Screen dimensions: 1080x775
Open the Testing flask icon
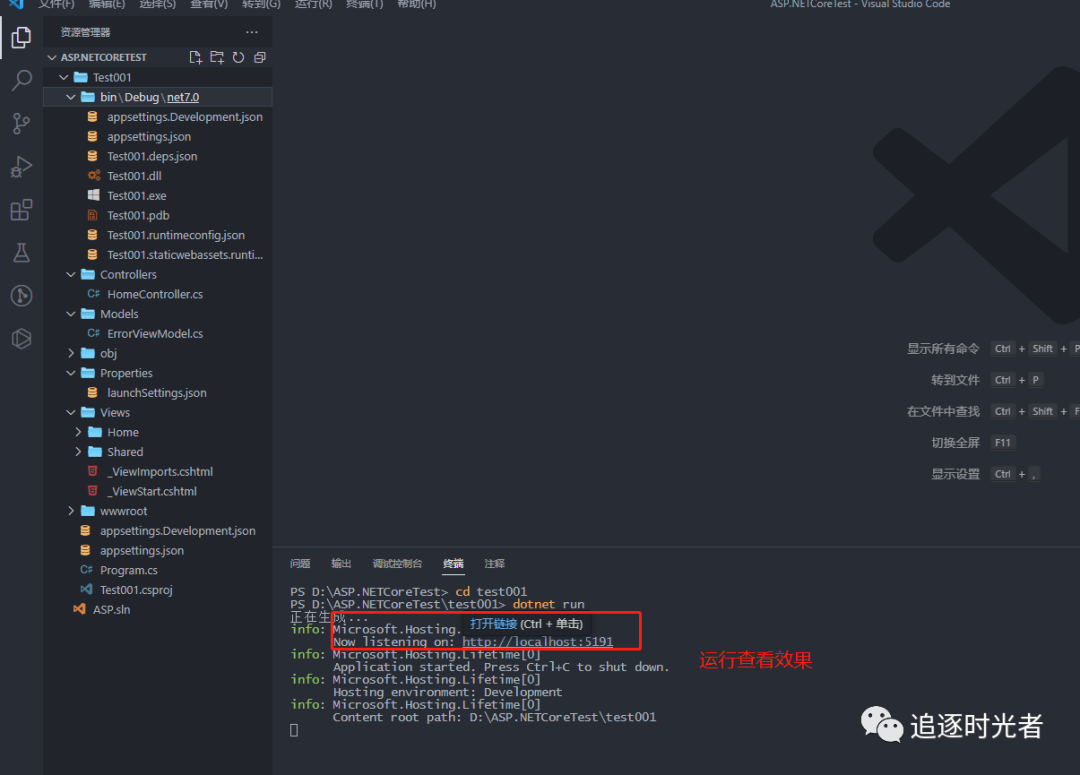[x=21, y=253]
